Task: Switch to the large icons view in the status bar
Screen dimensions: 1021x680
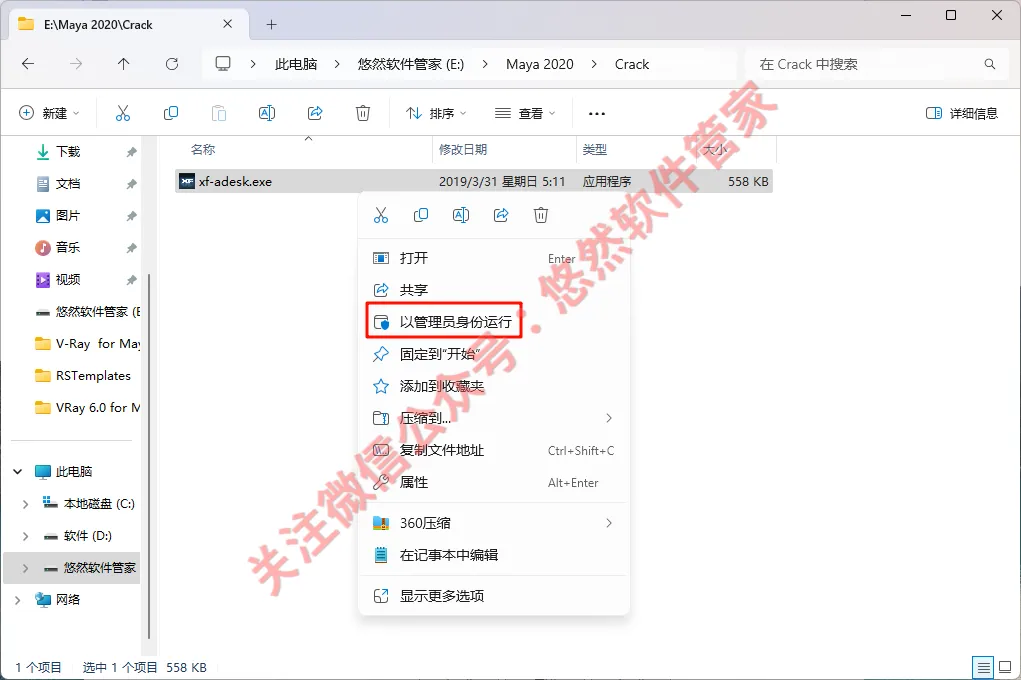Action: click(1005, 668)
